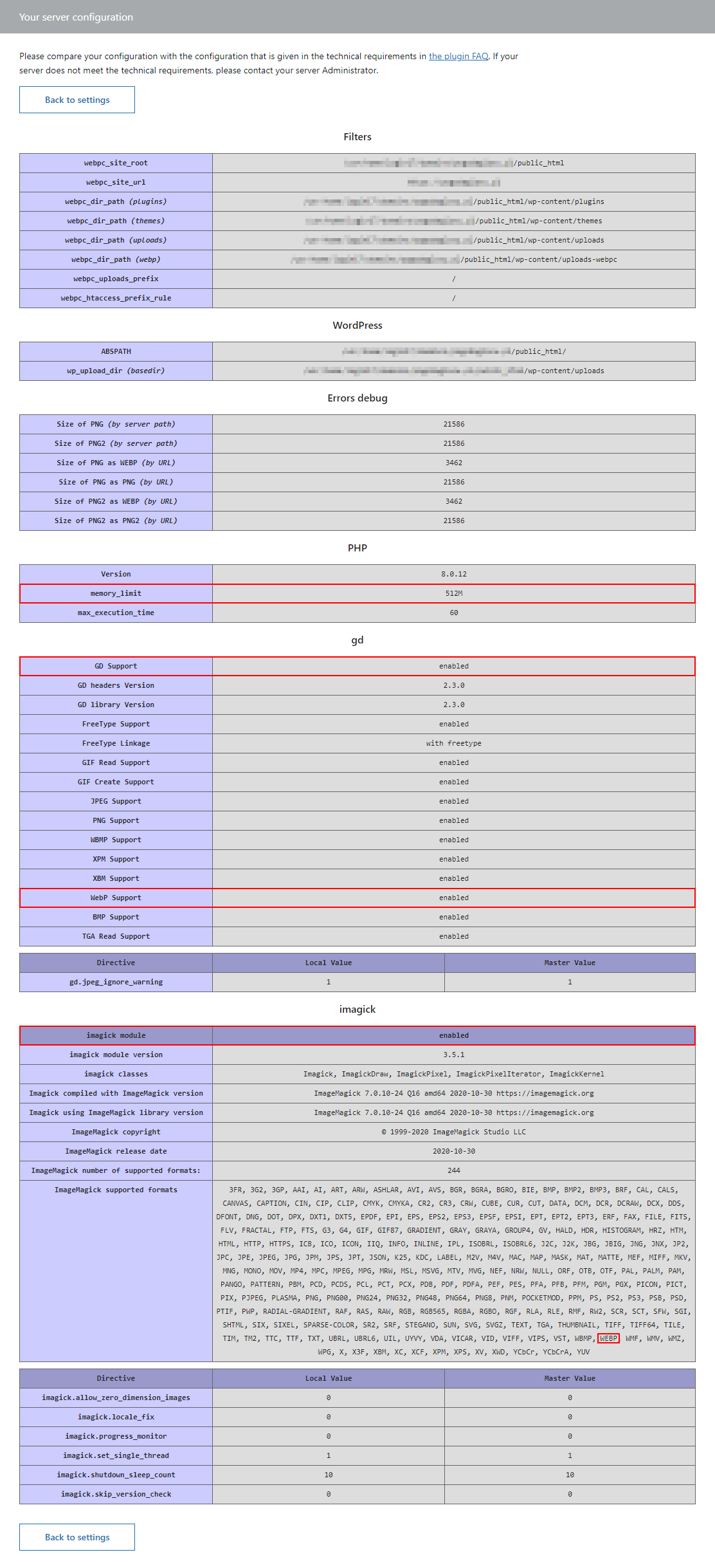Select the webpc_site_root row label
Screen dimensions: 715x1568
tap(116, 163)
